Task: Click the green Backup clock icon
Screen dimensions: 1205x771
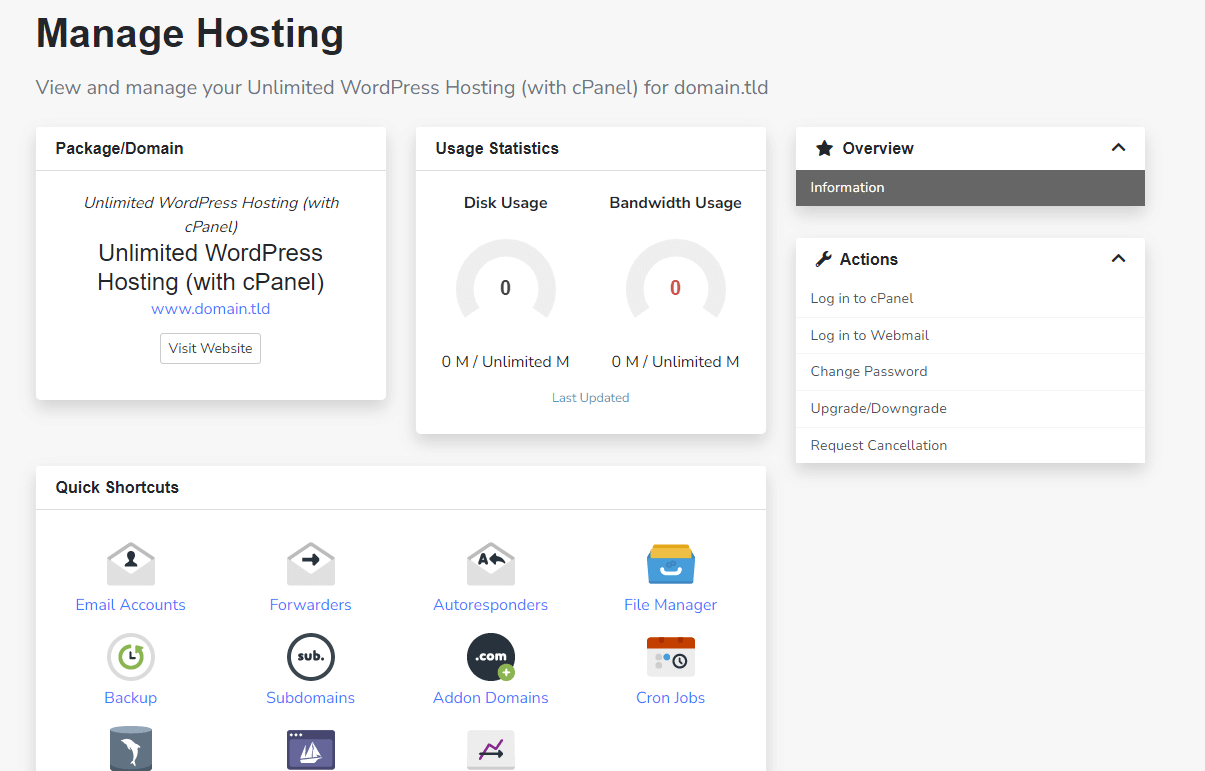Action: 131,657
